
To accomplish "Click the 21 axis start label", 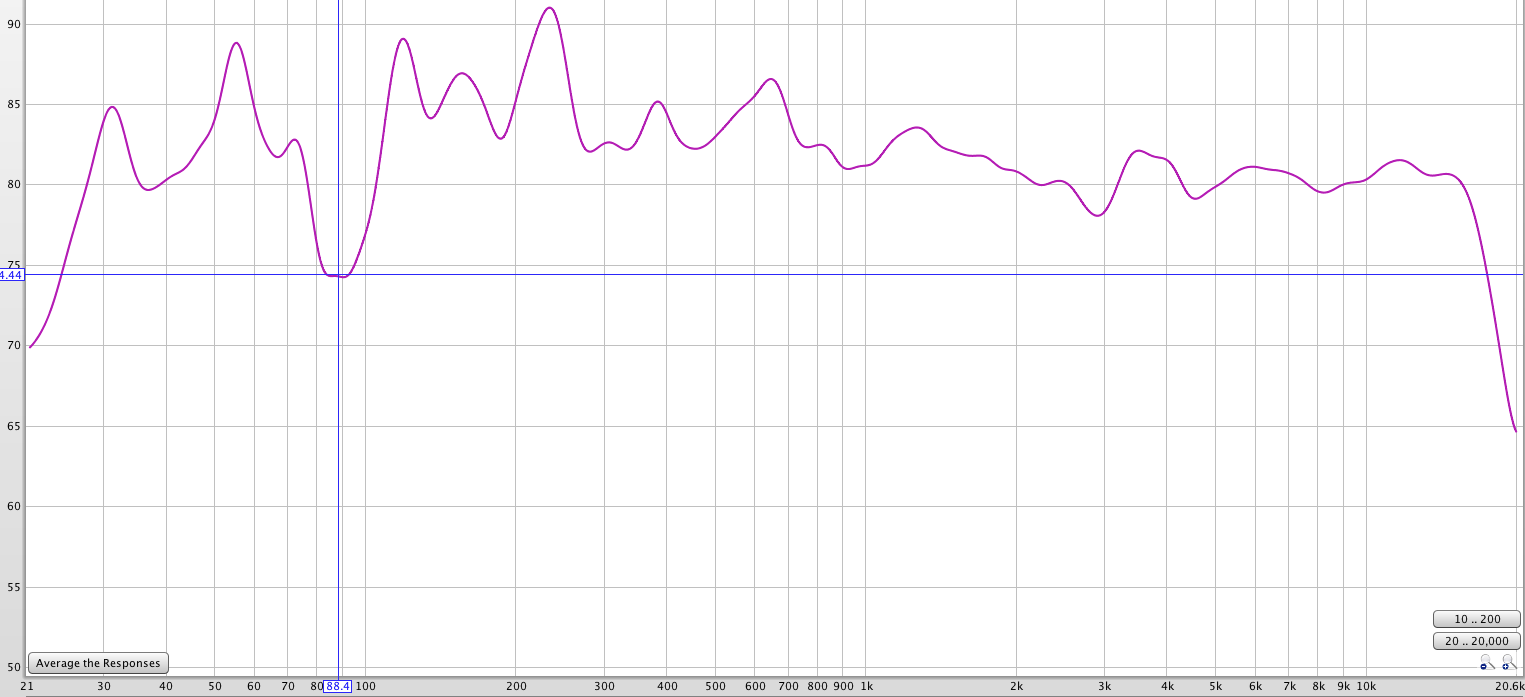I will point(27,686).
